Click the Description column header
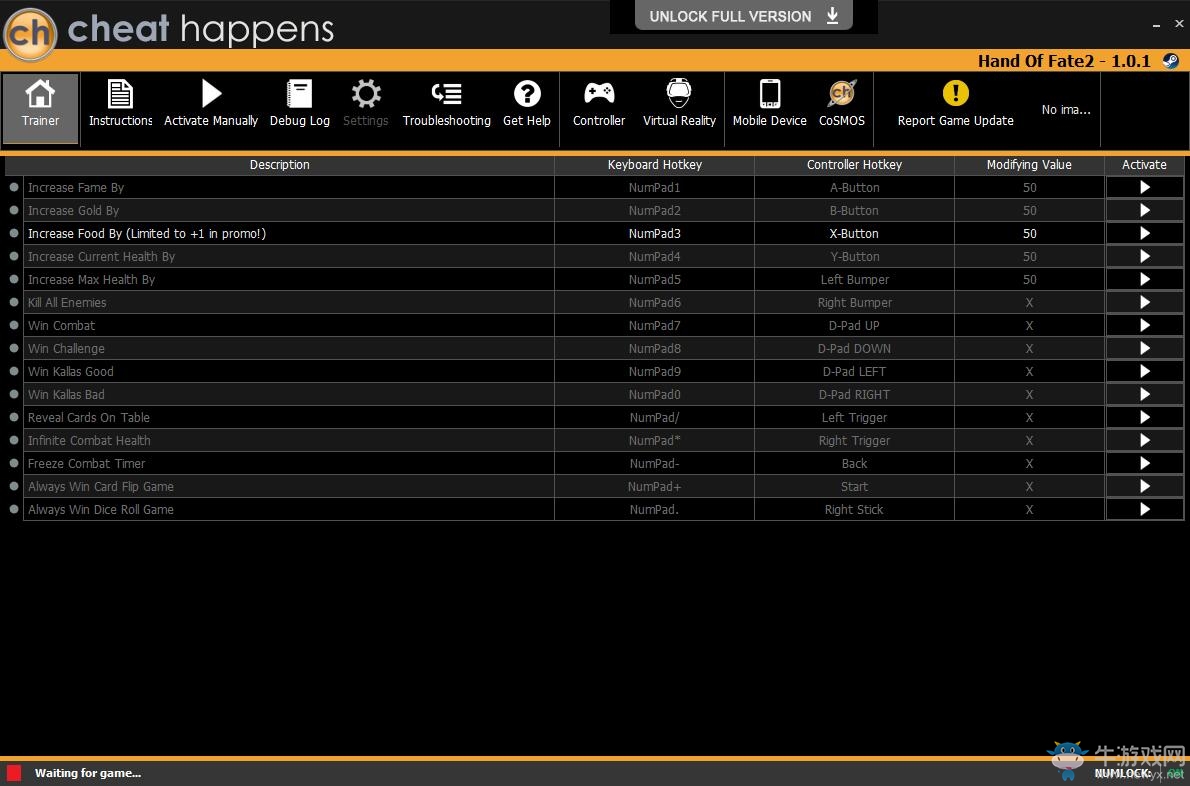 [279, 165]
